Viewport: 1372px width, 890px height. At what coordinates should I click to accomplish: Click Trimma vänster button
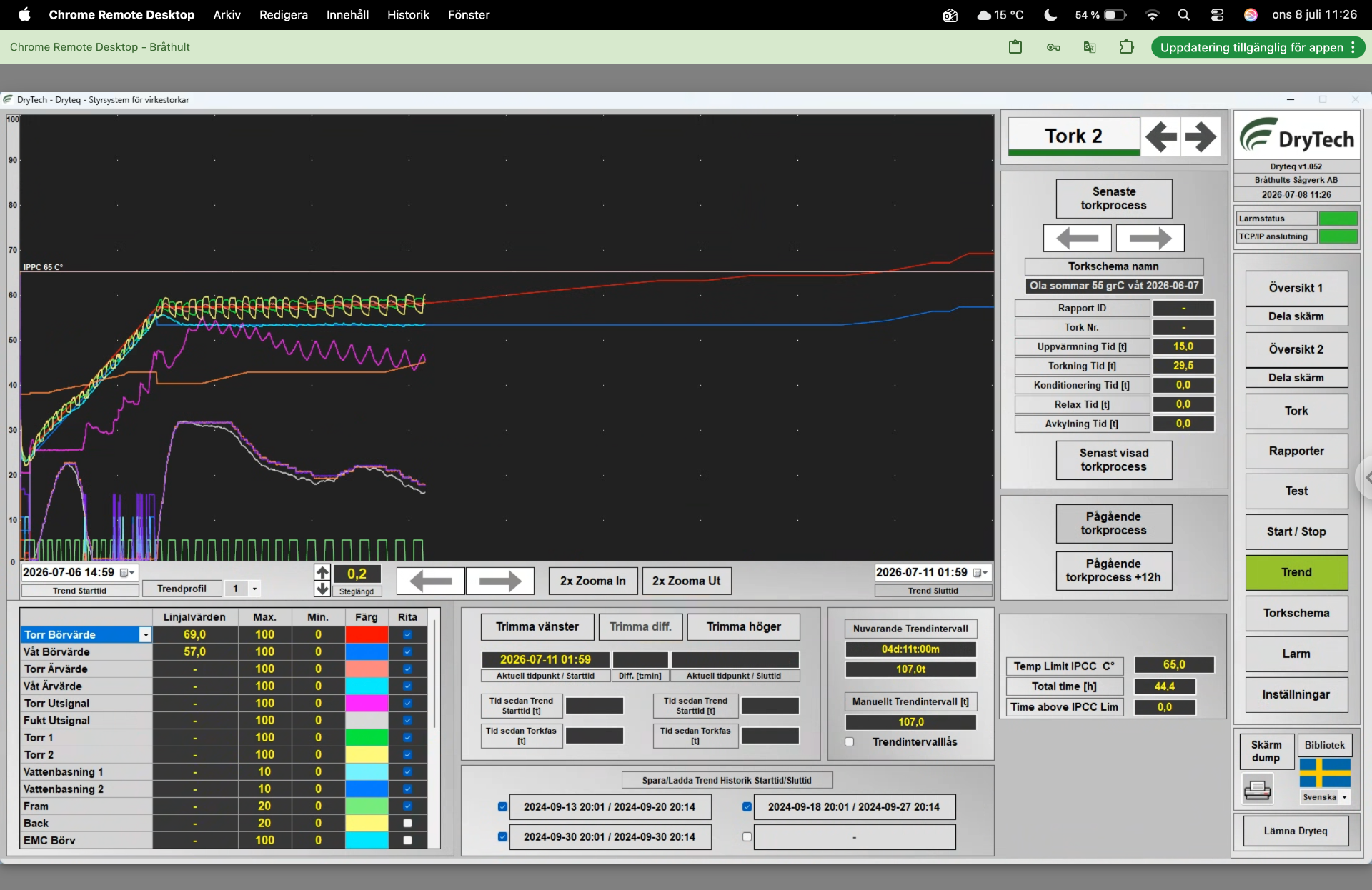(x=537, y=626)
